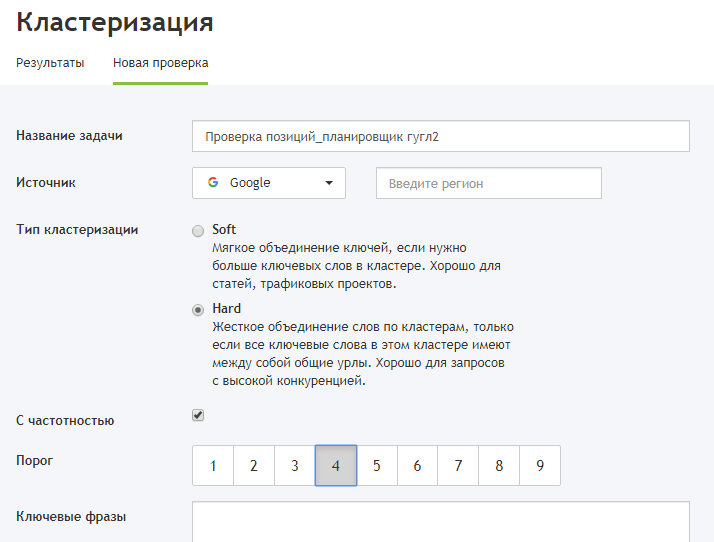
Task: Switch to the Результаты tab
Action: coord(50,62)
